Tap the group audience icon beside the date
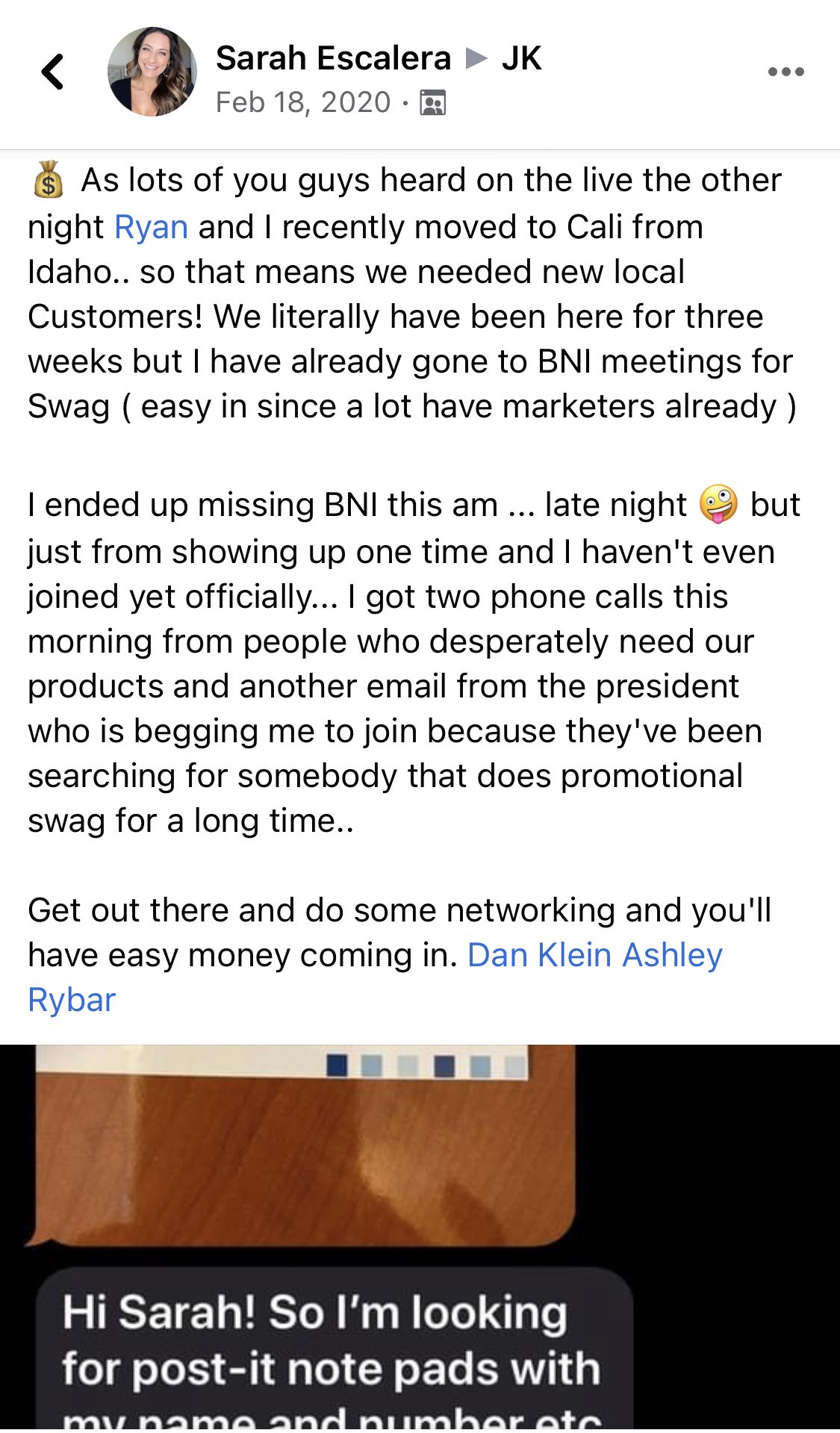Image resolution: width=840 pixels, height=1433 pixels. coord(433,102)
